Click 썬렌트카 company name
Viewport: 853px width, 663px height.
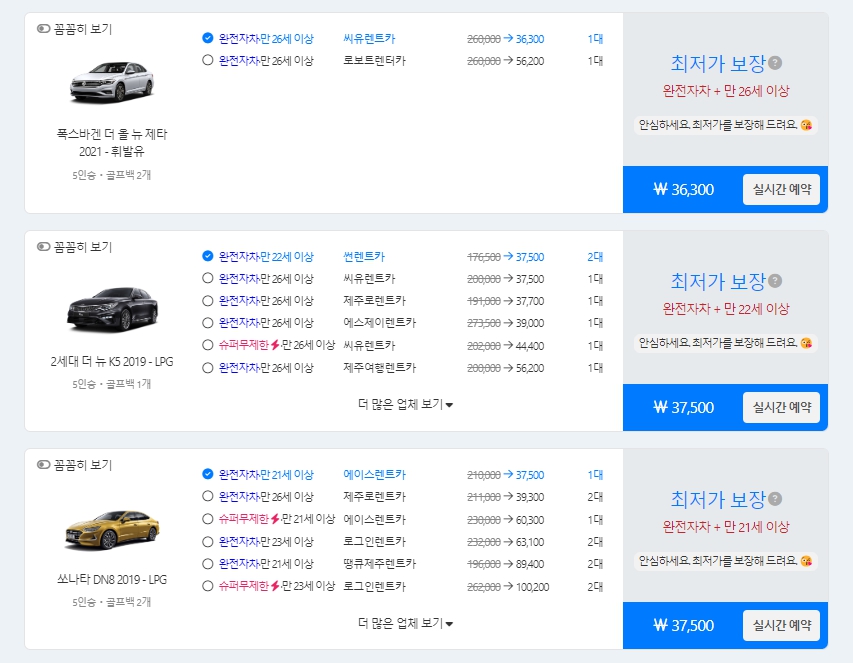[363, 256]
